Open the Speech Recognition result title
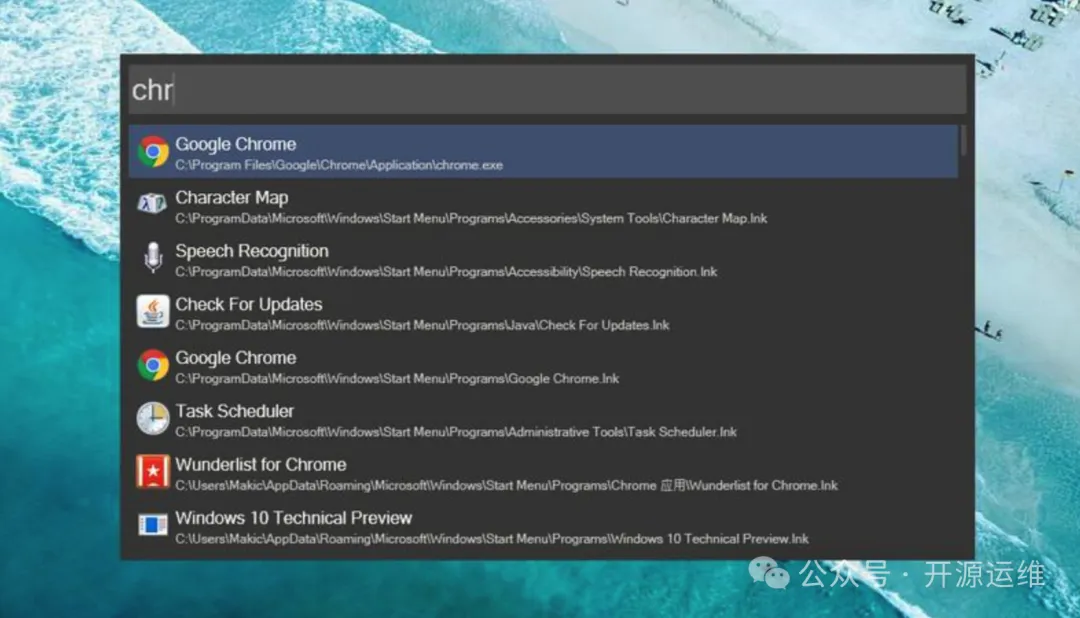The width and height of the screenshot is (1080, 618). pyautogui.click(x=251, y=251)
